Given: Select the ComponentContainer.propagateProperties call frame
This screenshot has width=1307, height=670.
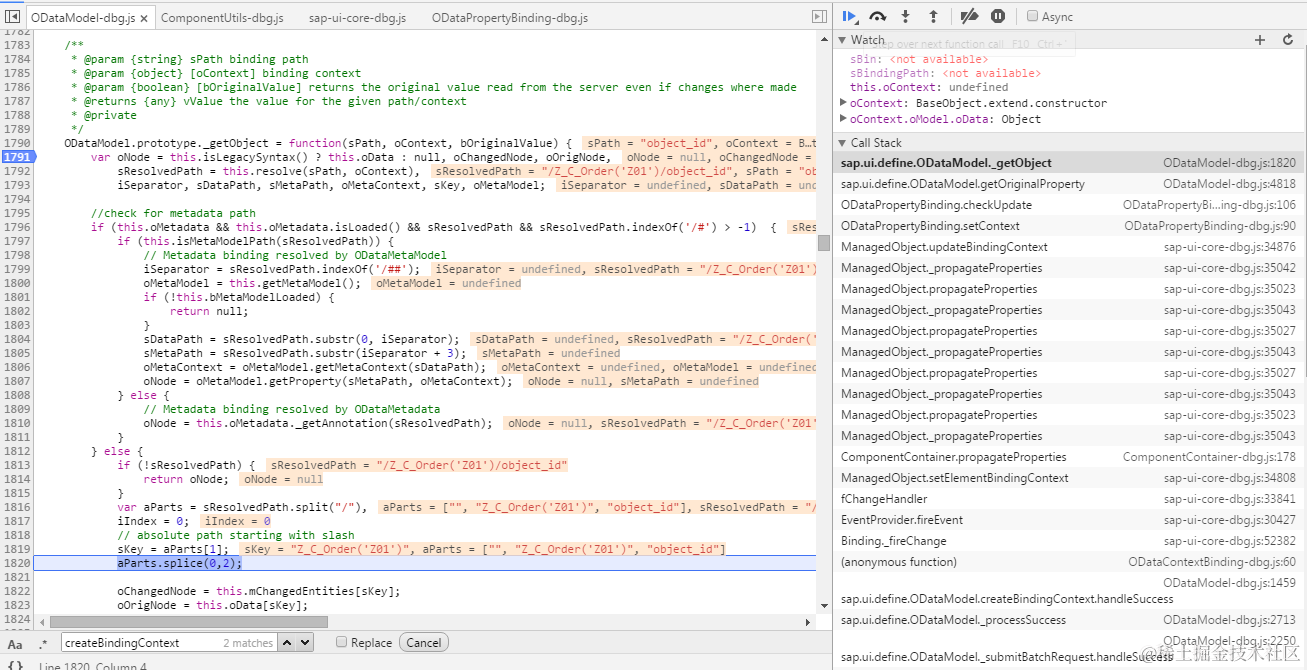Looking at the screenshot, I should point(1069,457).
